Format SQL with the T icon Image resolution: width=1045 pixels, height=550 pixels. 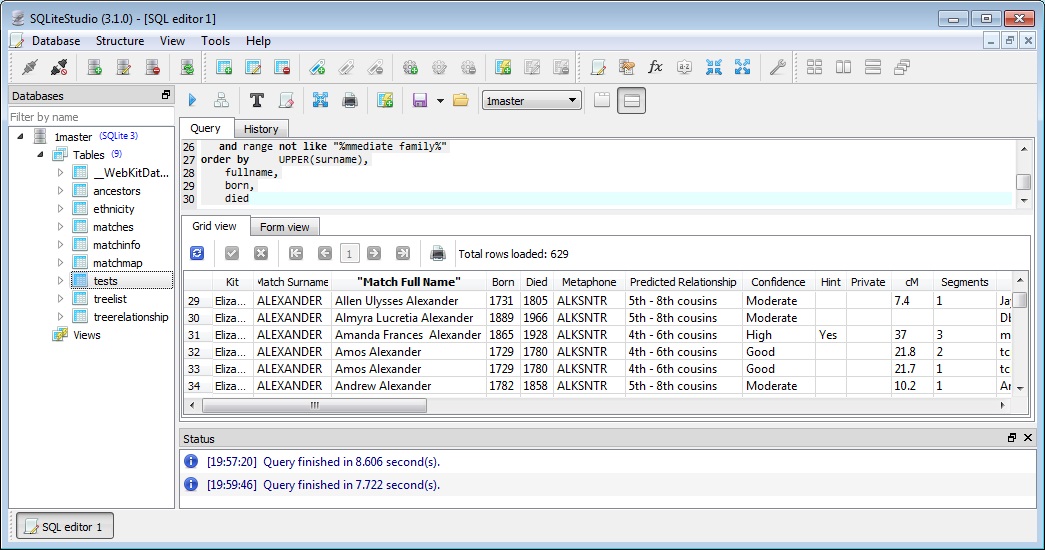tap(257, 101)
